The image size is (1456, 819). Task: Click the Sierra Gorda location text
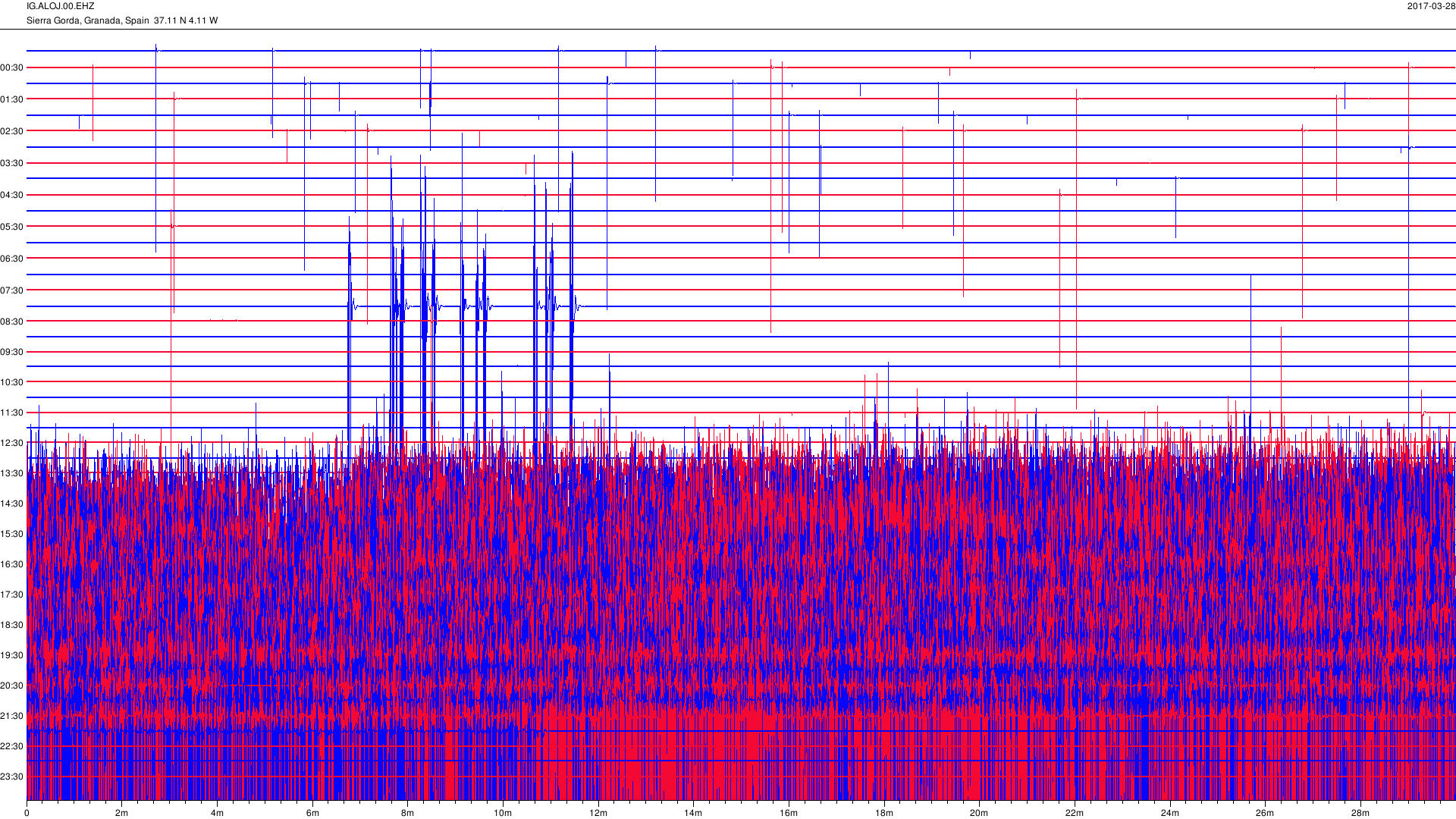click(122, 20)
